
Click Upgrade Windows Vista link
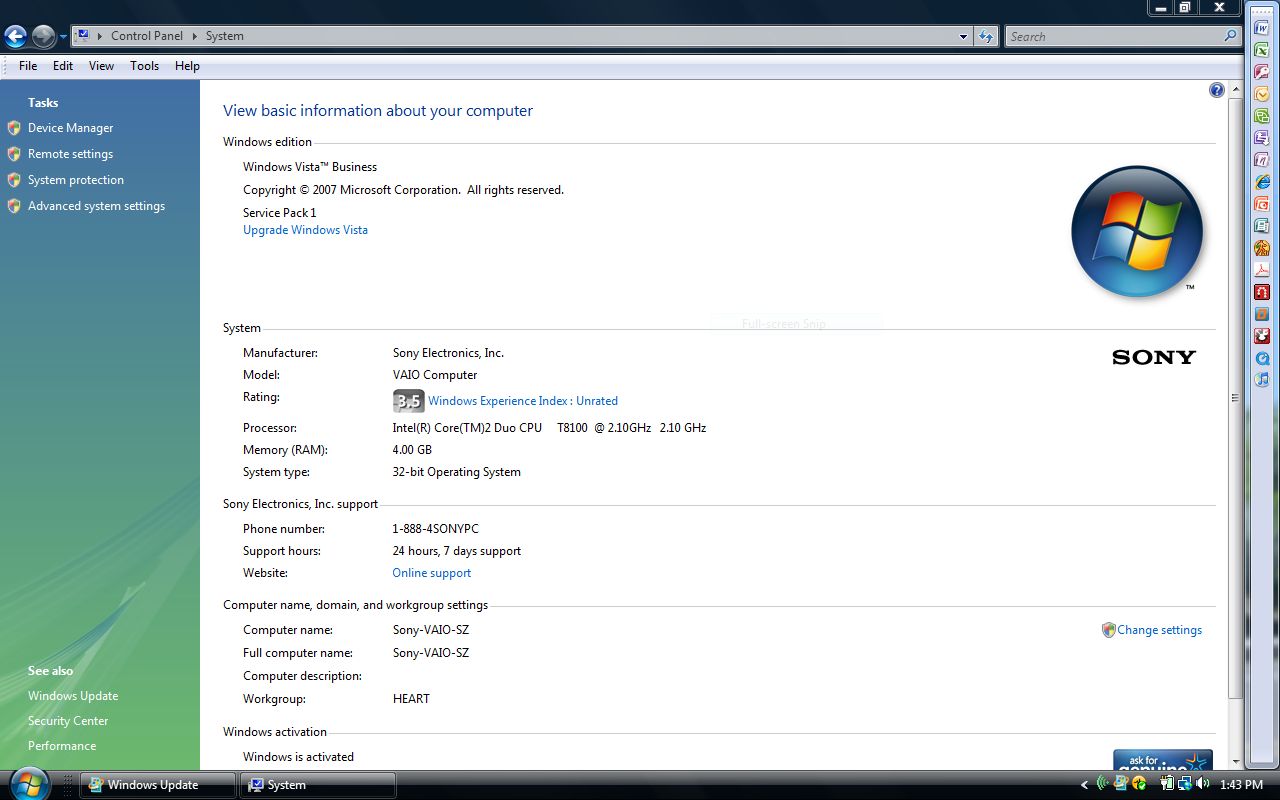[305, 230]
